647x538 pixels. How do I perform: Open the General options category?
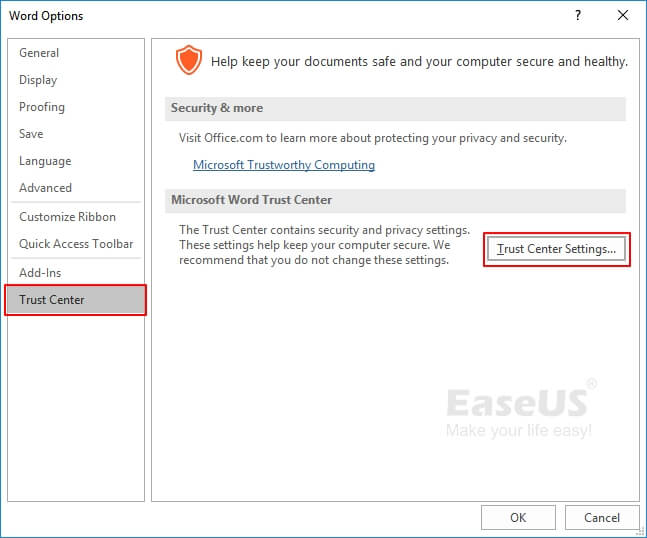[39, 53]
